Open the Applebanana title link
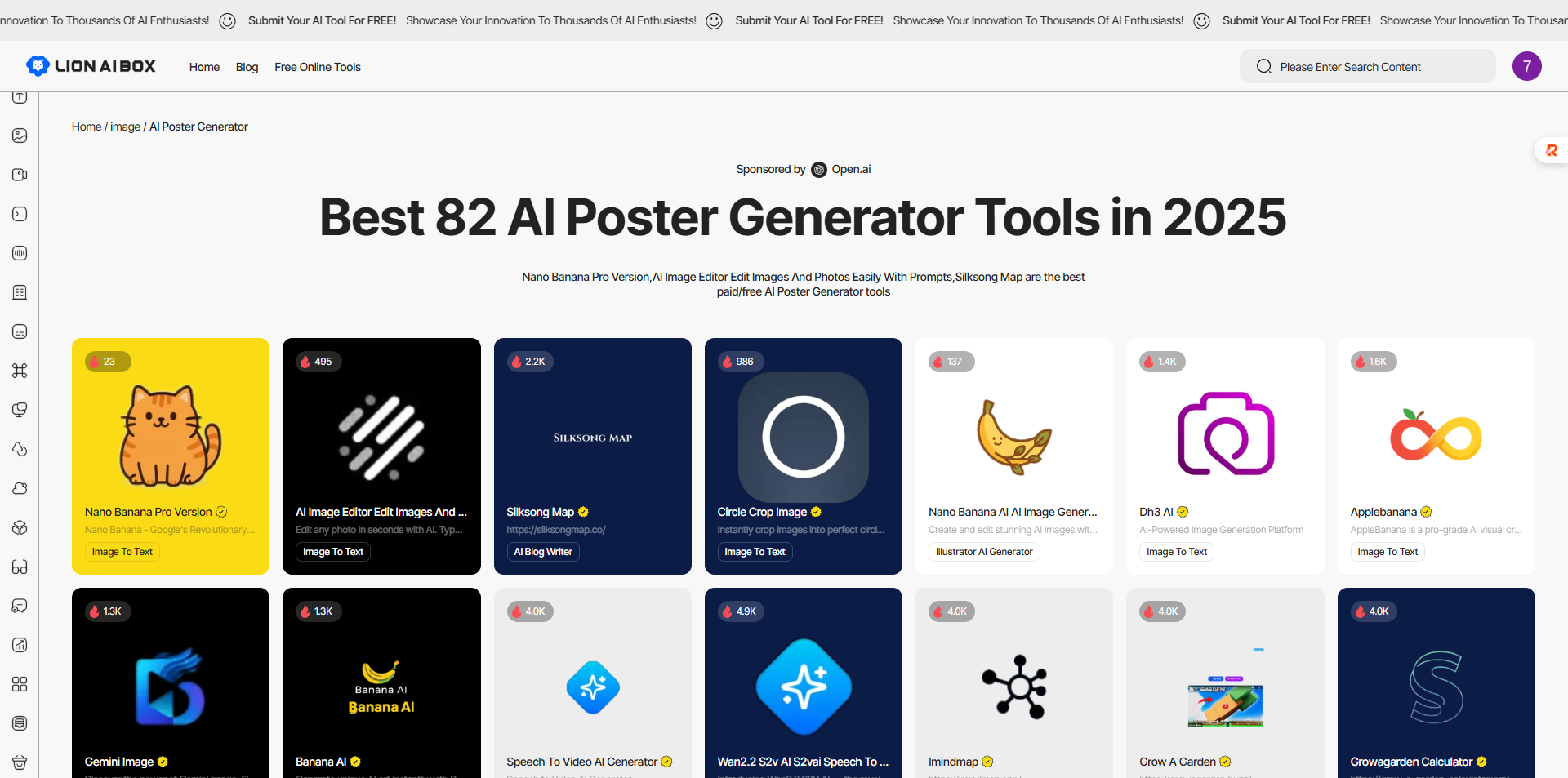The width and height of the screenshot is (1568, 778). coord(1383,512)
